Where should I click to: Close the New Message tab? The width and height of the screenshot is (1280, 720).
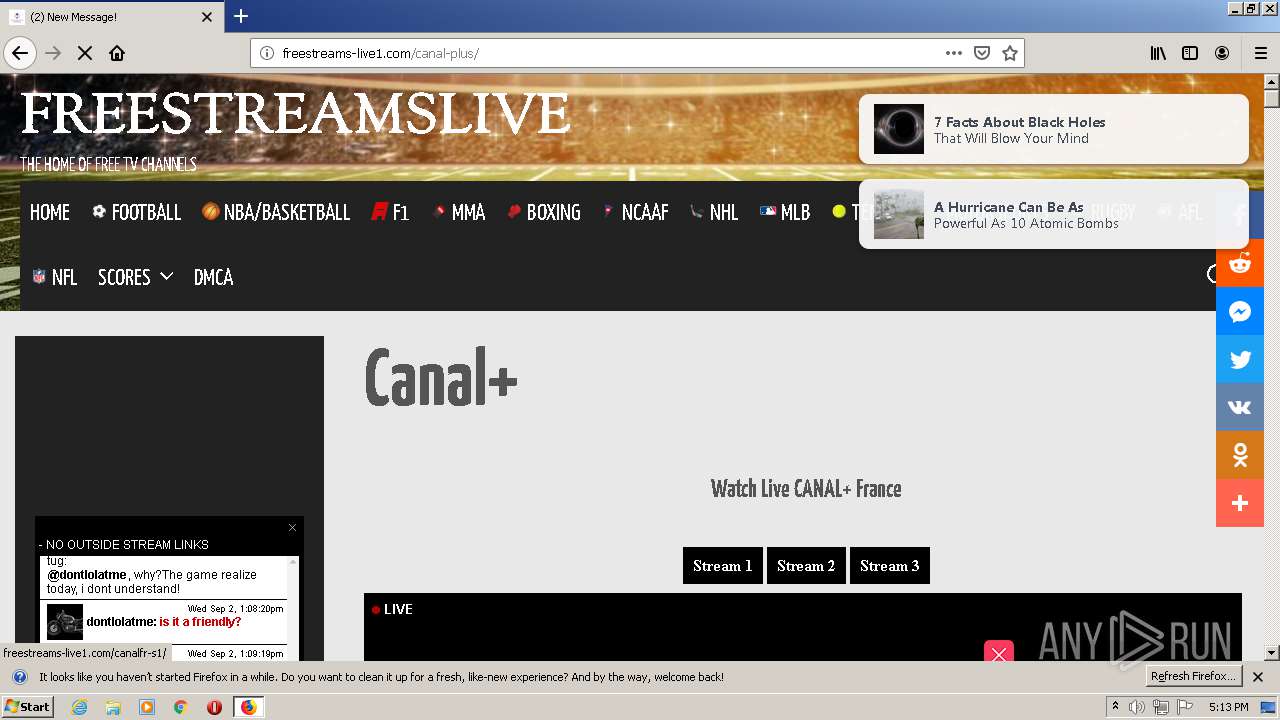207,17
